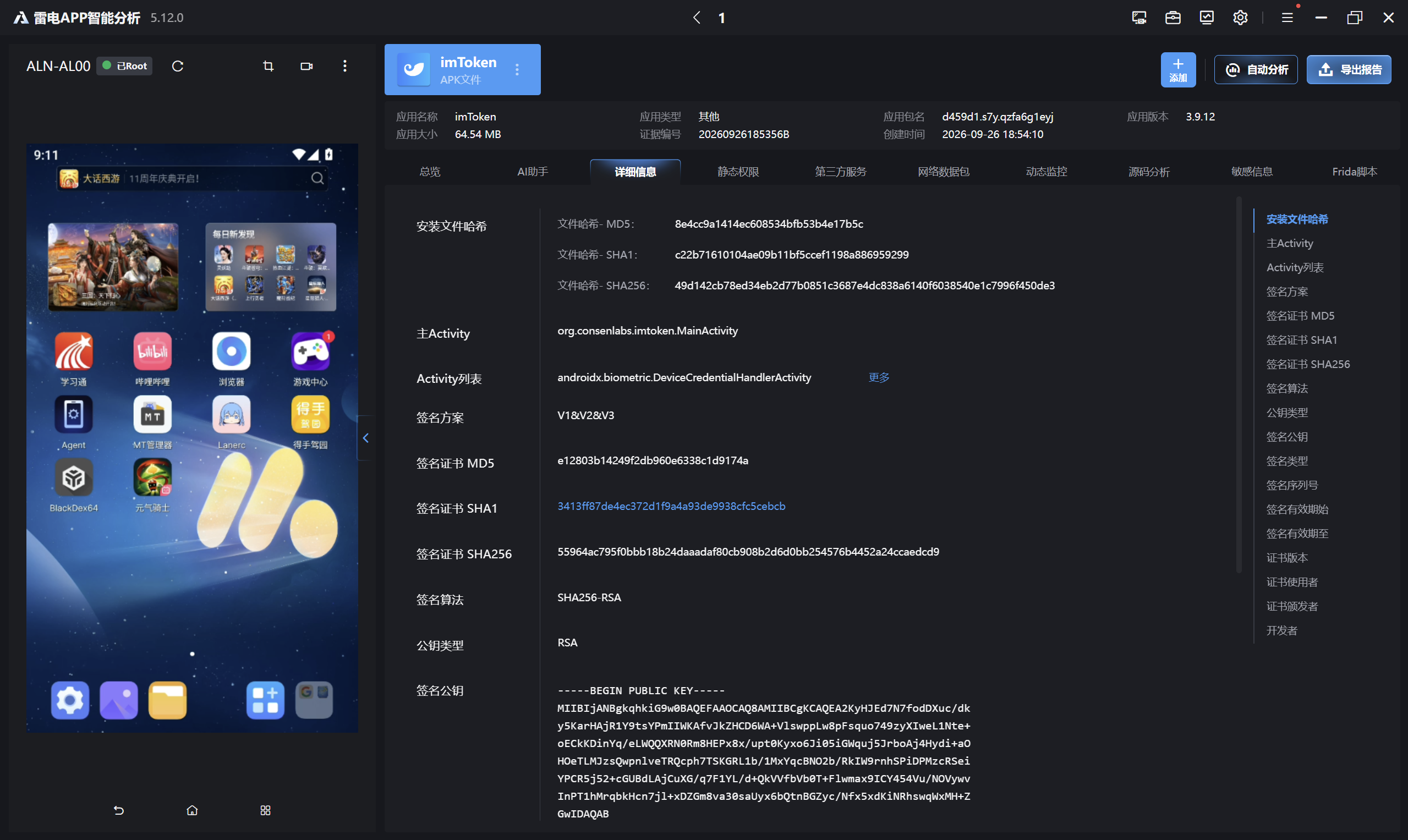Open the 静态权限 tab
This screenshot has width=1408, height=840.
click(738, 172)
